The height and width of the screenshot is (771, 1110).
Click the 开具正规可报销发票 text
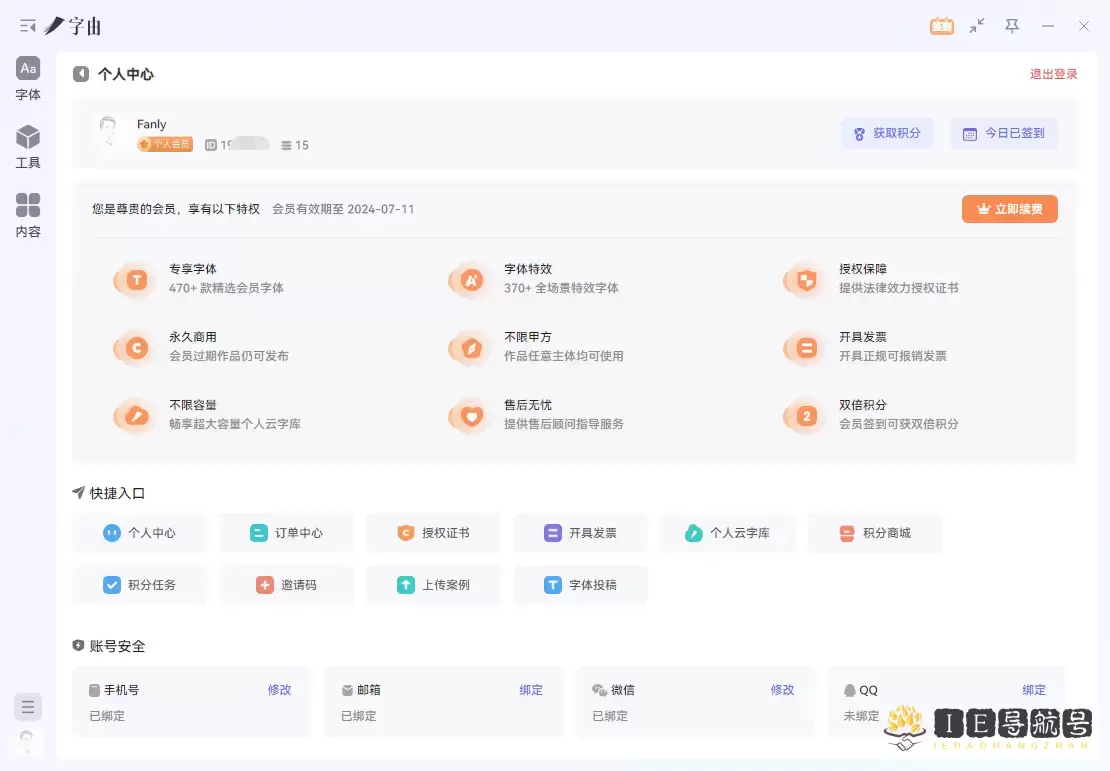[893, 356]
